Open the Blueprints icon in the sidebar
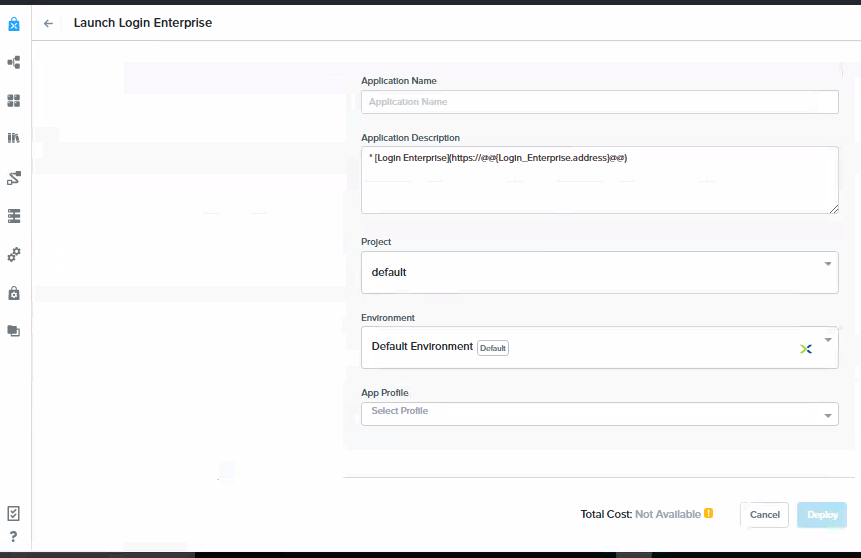The height and width of the screenshot is (558, 861). pos(14,63)
